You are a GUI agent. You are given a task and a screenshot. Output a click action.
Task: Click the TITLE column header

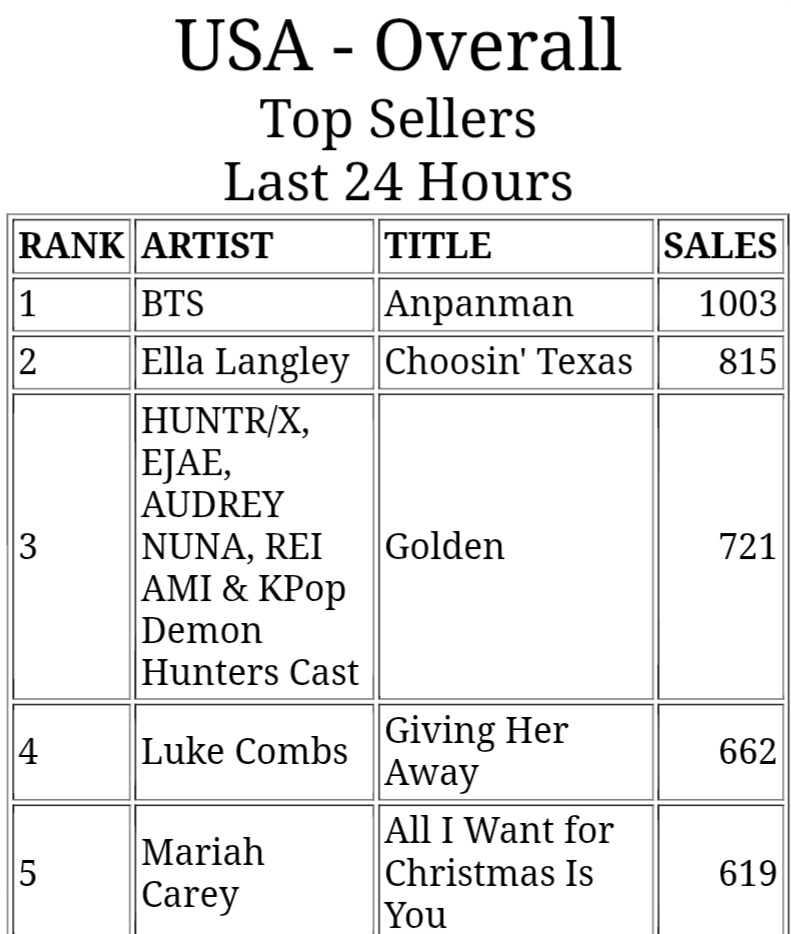pos(439,246)
